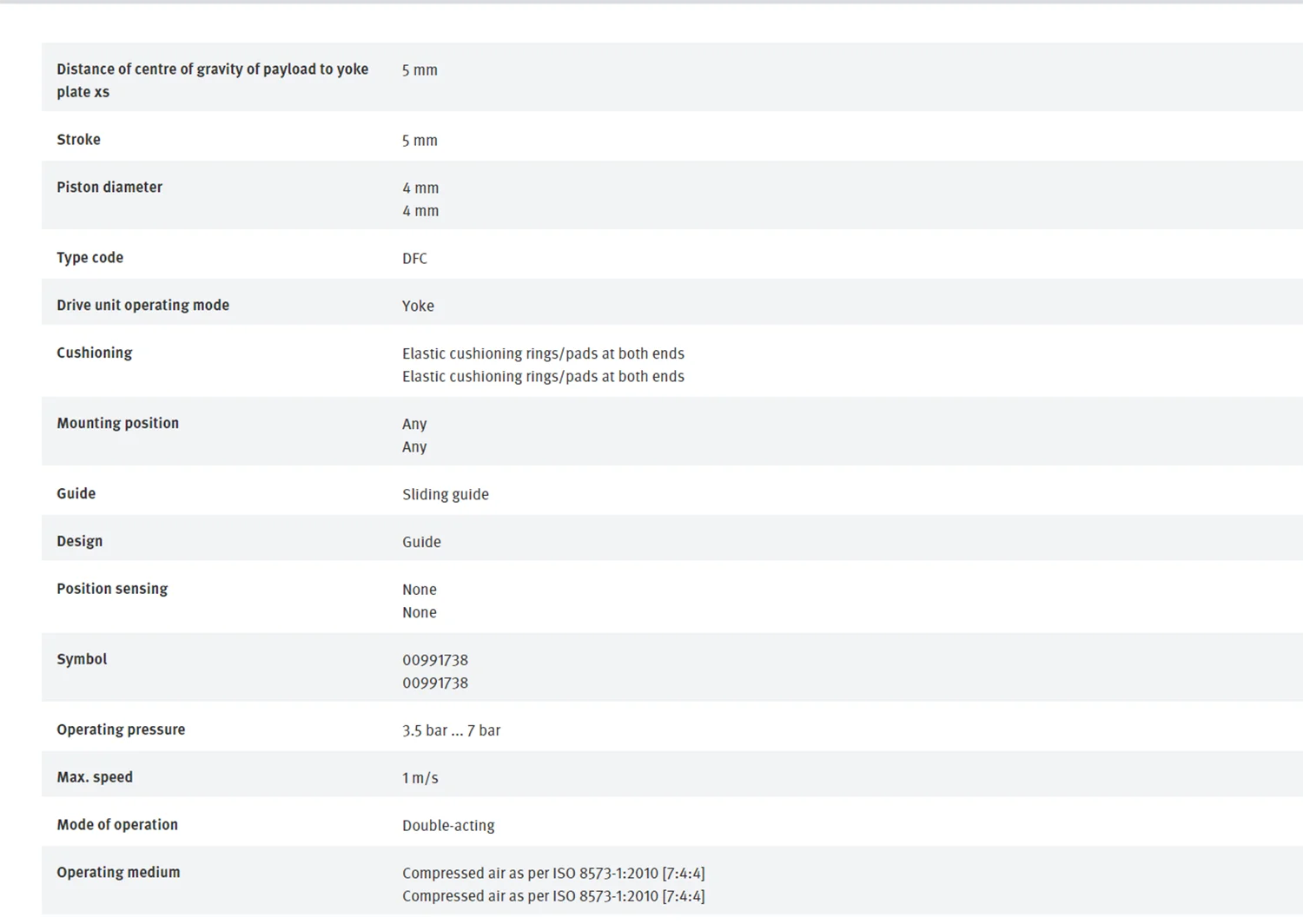1303x924 pixels.
Task: Select the 3.5 bar ... 7 bar value
Action: [451, 730]
